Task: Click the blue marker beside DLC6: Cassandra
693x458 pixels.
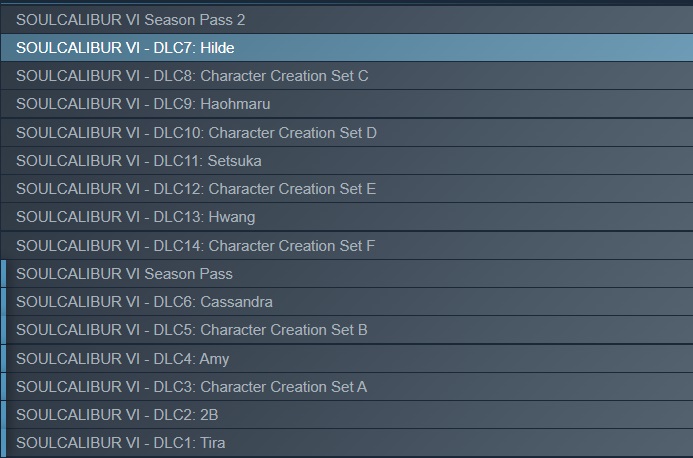Action: (x=3, y=302)
